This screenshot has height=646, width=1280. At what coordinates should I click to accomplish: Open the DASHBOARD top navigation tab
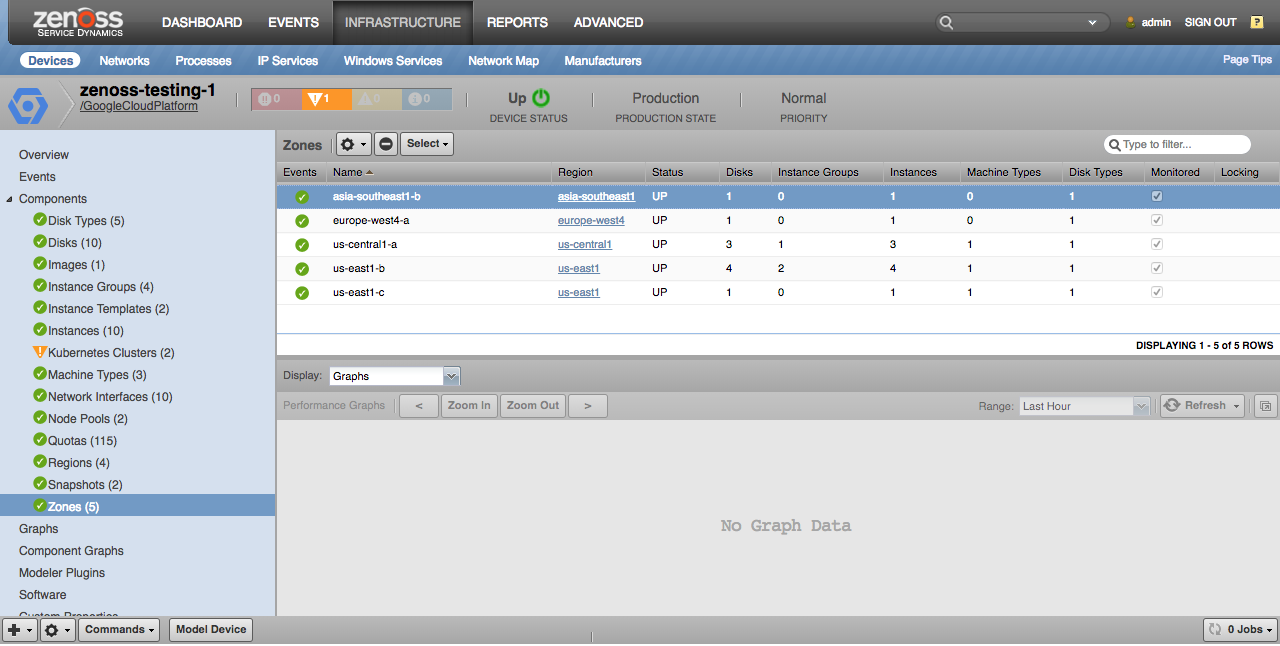(202, 22)
